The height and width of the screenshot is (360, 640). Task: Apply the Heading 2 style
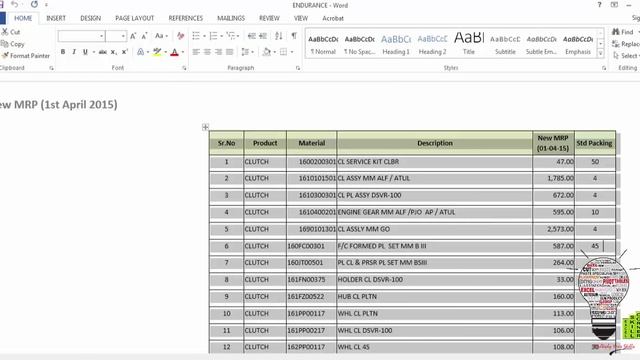point(432,44)
